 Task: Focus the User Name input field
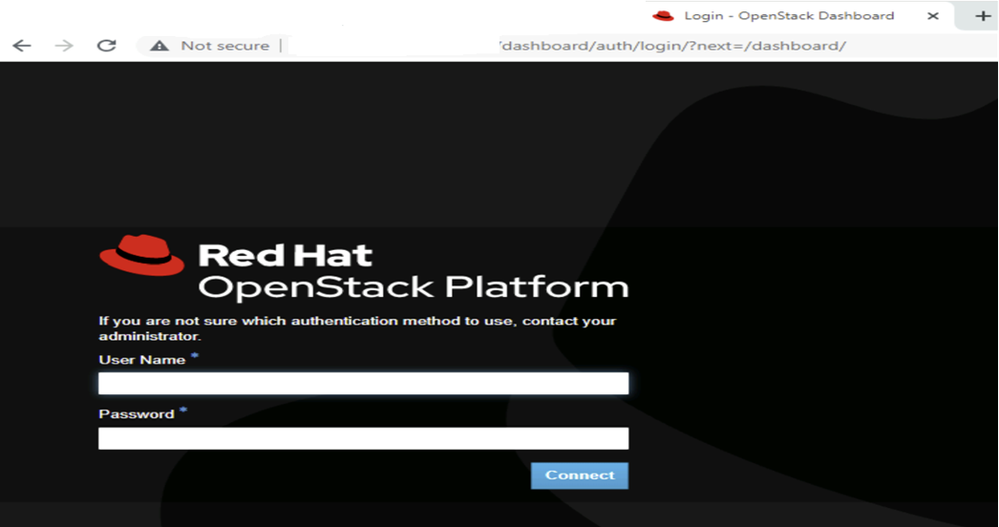[363, 384]
